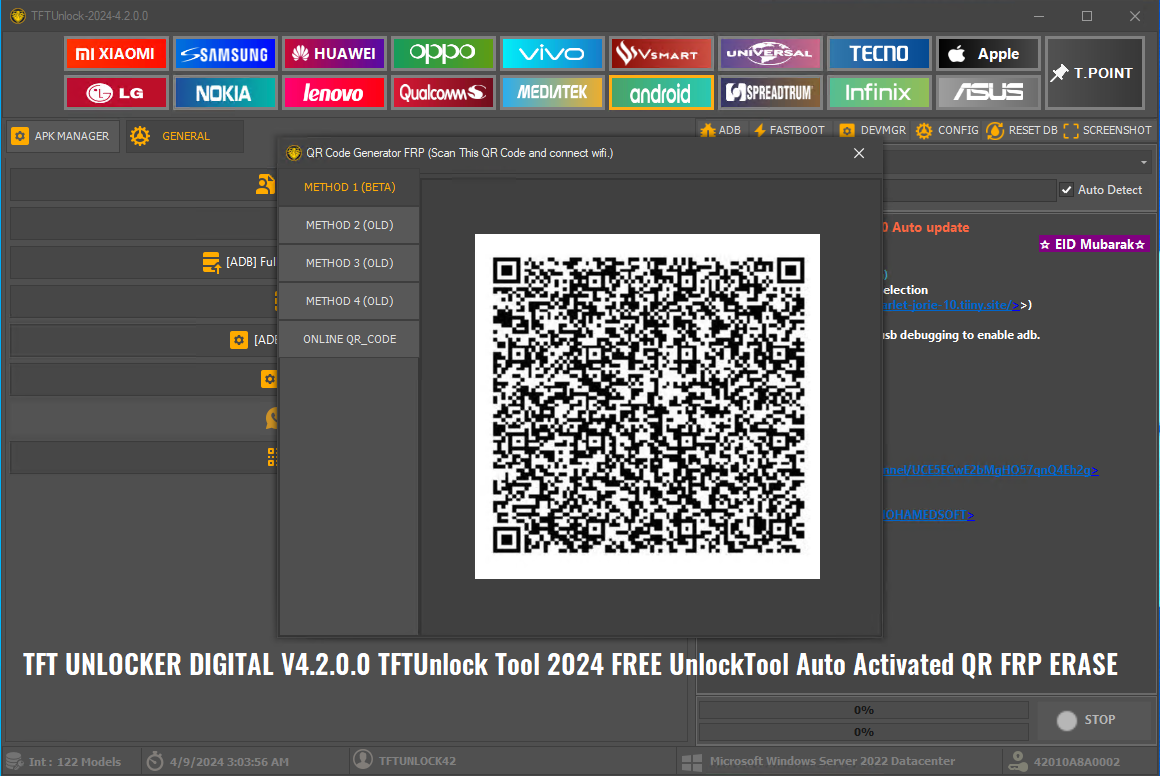Image resolution: width=1160 pixels, height=776 pixels.
Task: Click the [ADB] Full button row
Action: pos(144,262)
